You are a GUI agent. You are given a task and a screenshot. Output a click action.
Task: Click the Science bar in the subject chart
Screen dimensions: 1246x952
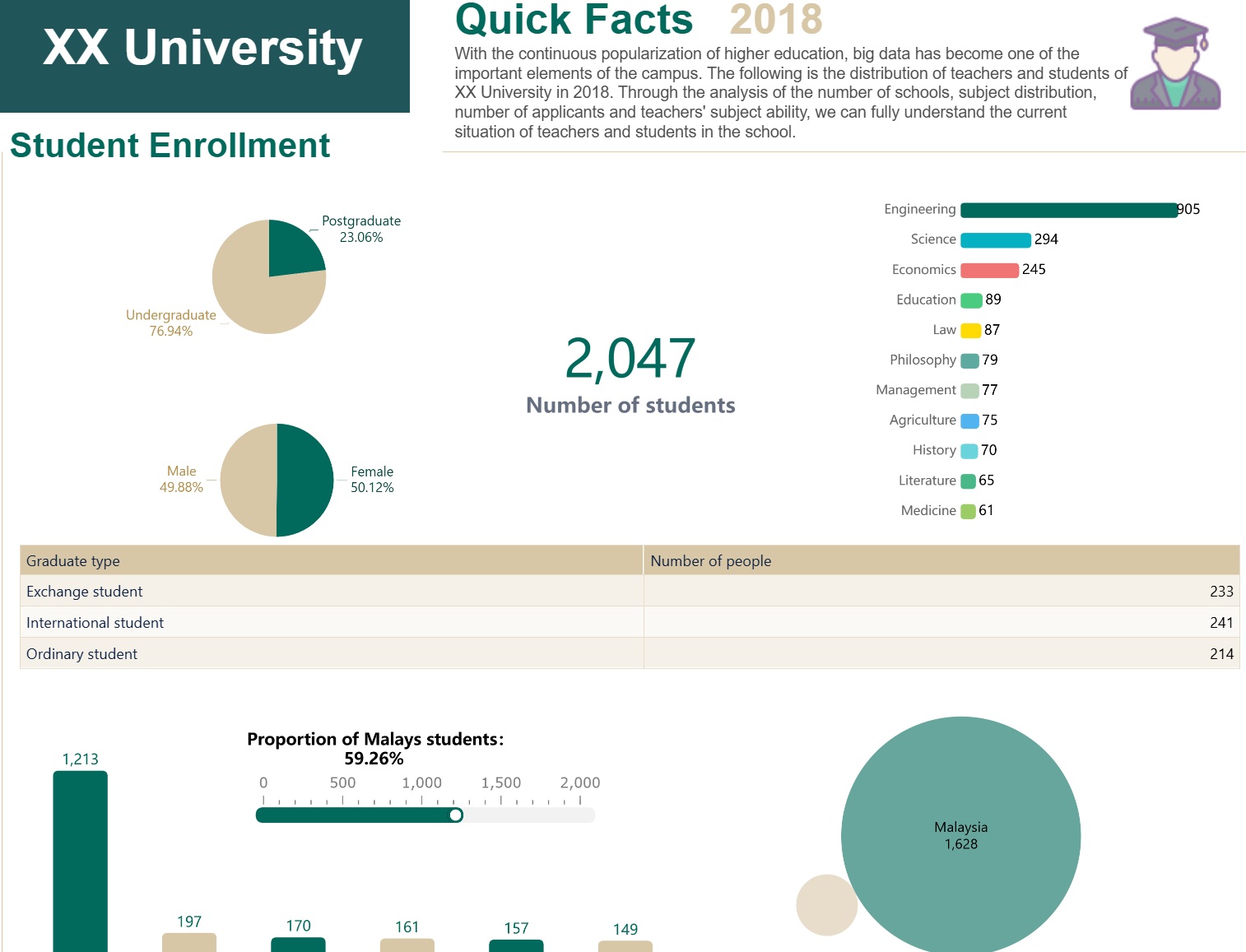tap(995, 240)
